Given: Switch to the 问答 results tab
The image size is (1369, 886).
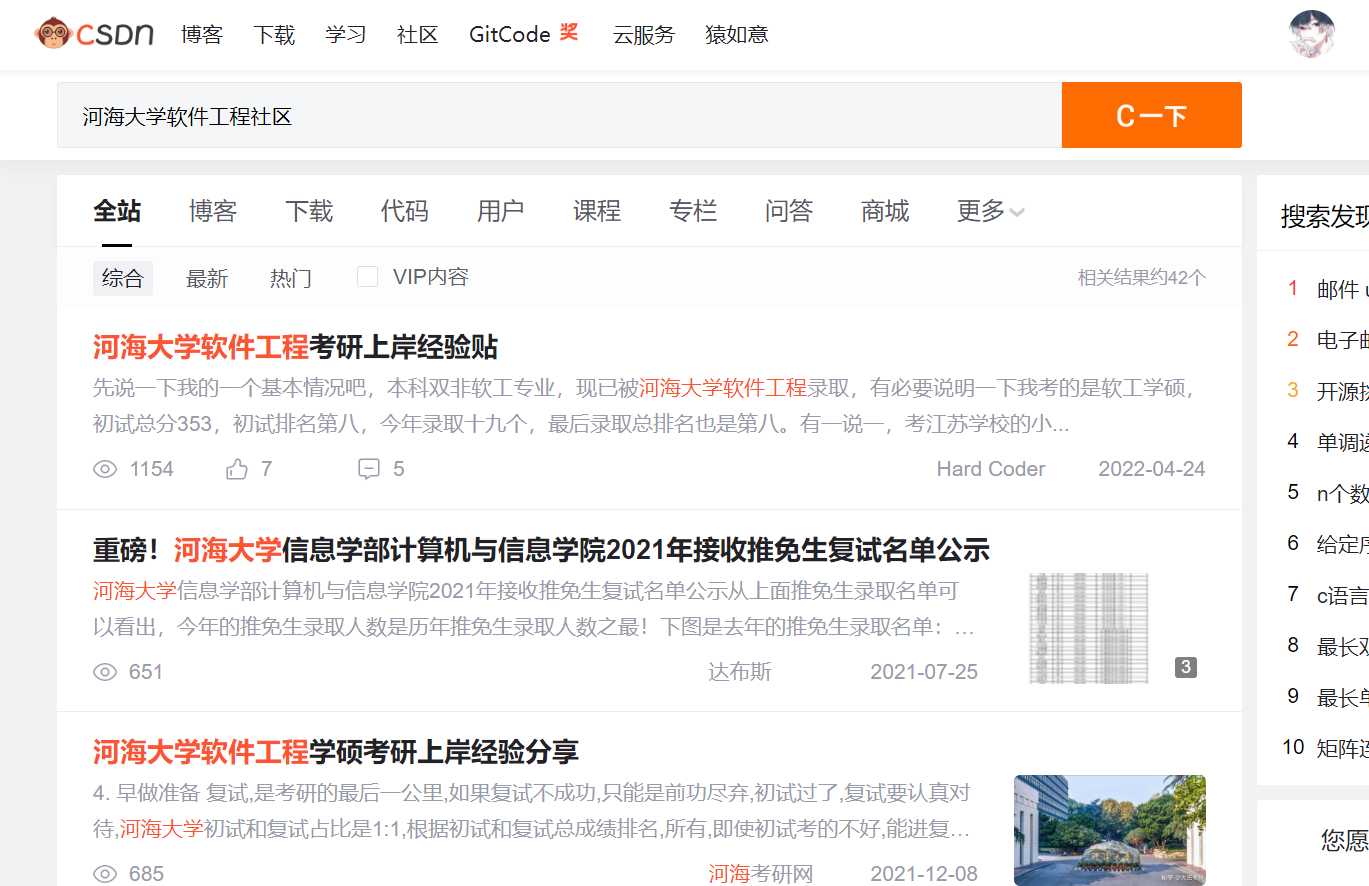Looking at the screenshot, I should [x=789, y=211].
